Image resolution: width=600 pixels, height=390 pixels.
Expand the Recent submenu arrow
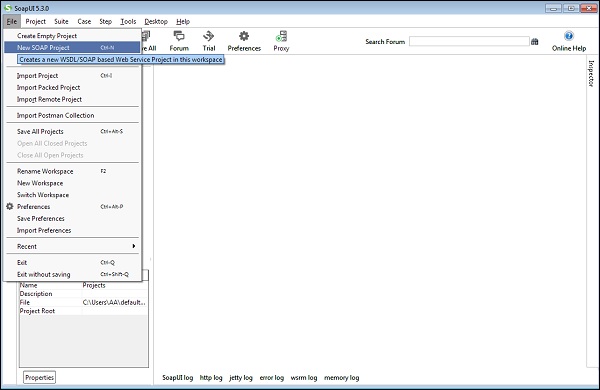point(134,246)
